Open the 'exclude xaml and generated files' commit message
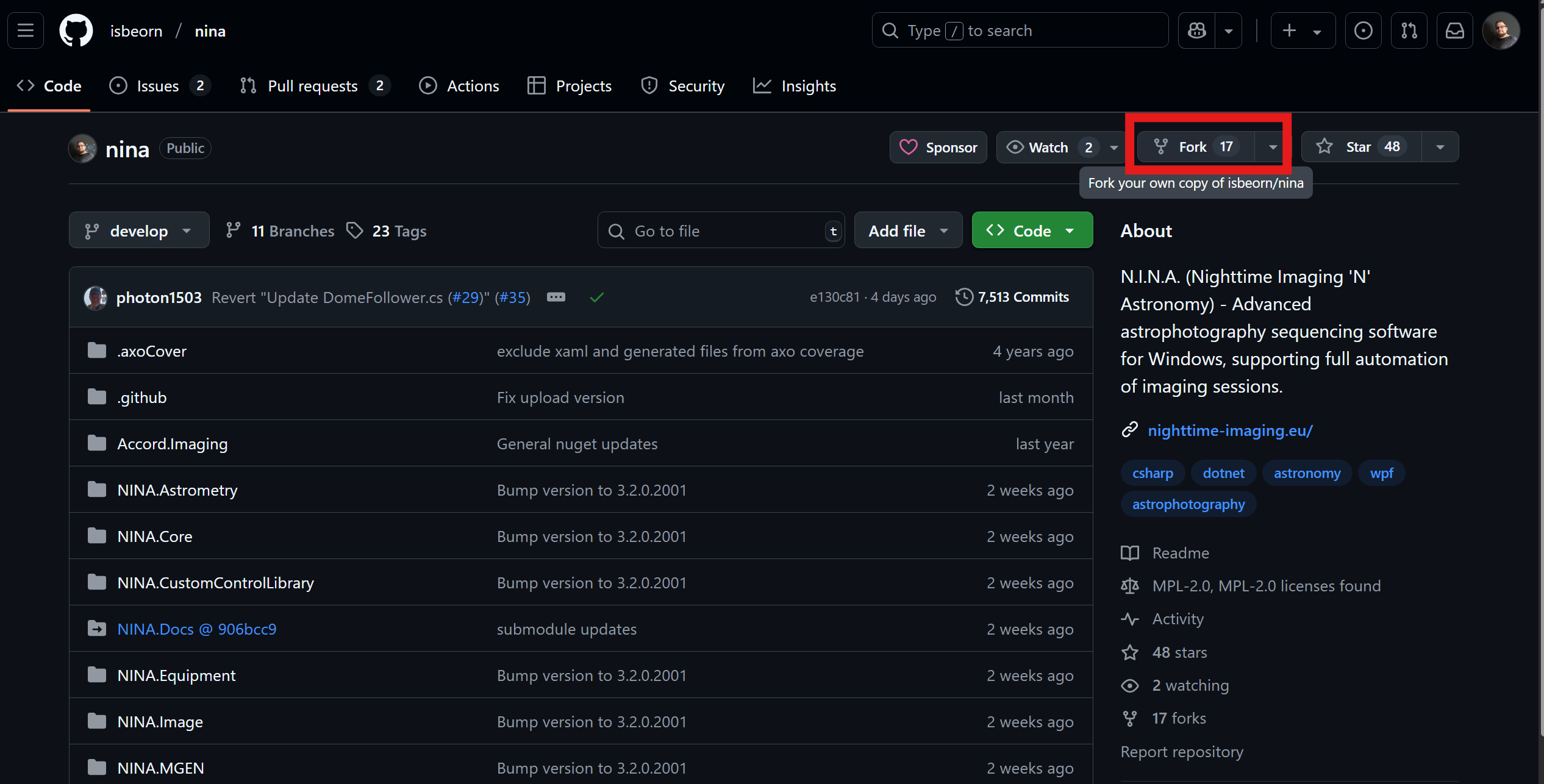 680,351
